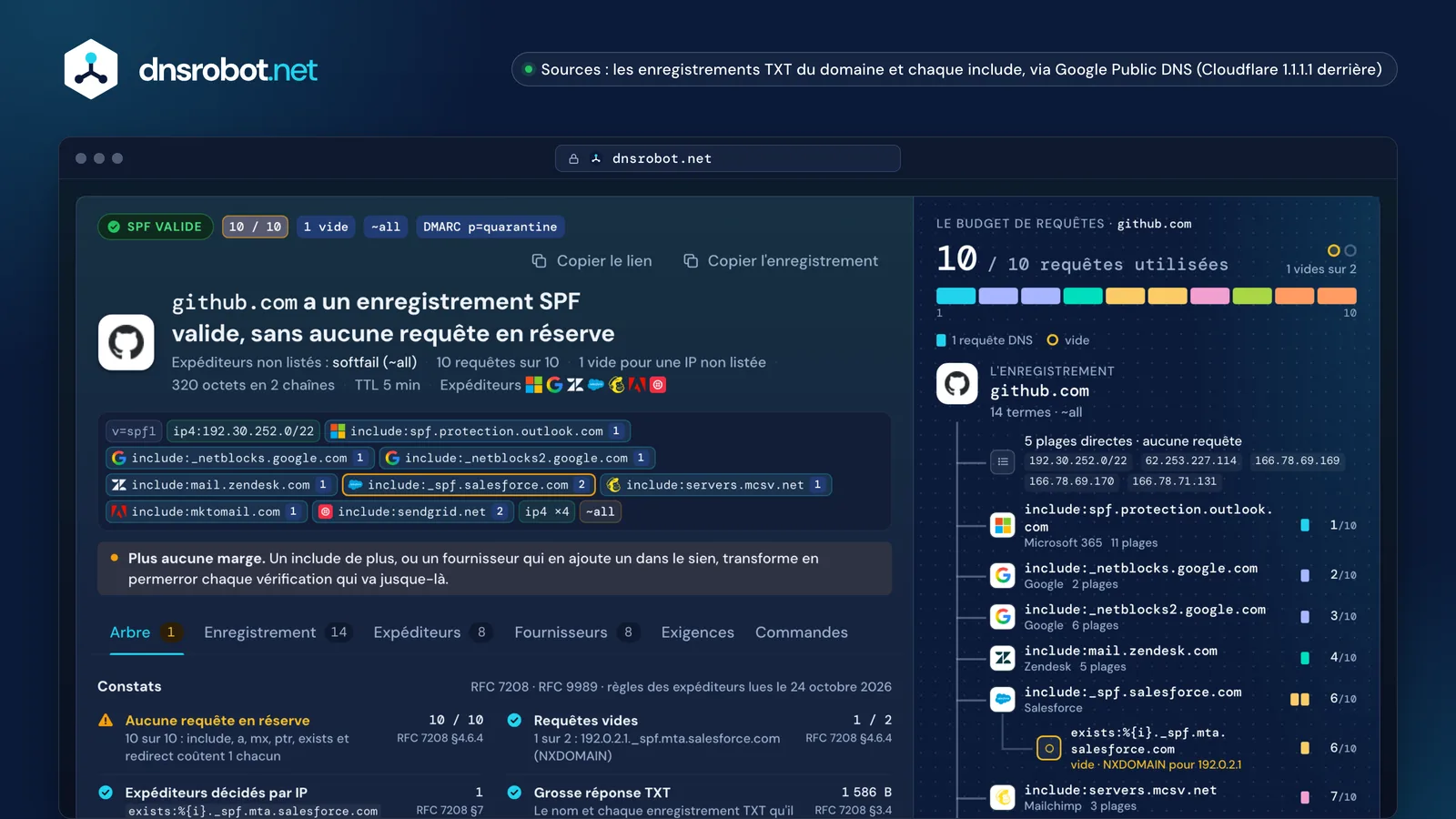The height and width of the screenshot is (819, 1456).
Task: Click the check icon beside Requêtes vides
Action: (x=514, y=720)
